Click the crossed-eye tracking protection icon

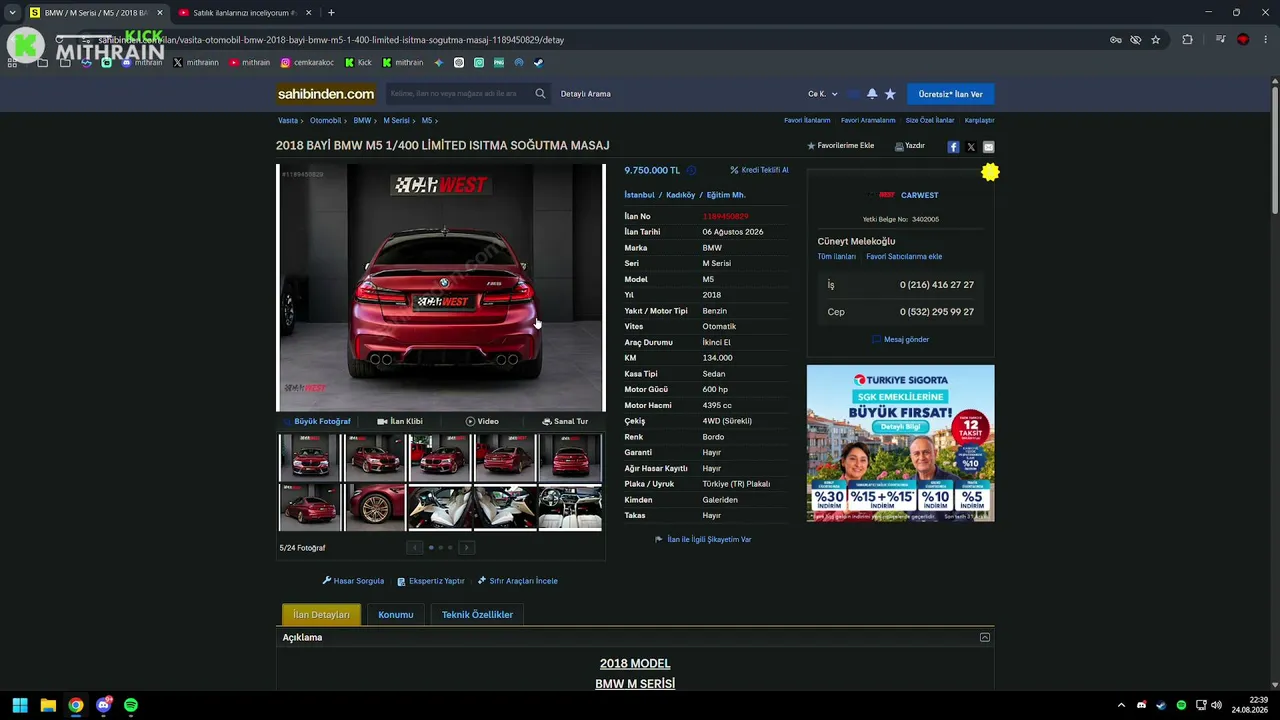point(1136,40)
